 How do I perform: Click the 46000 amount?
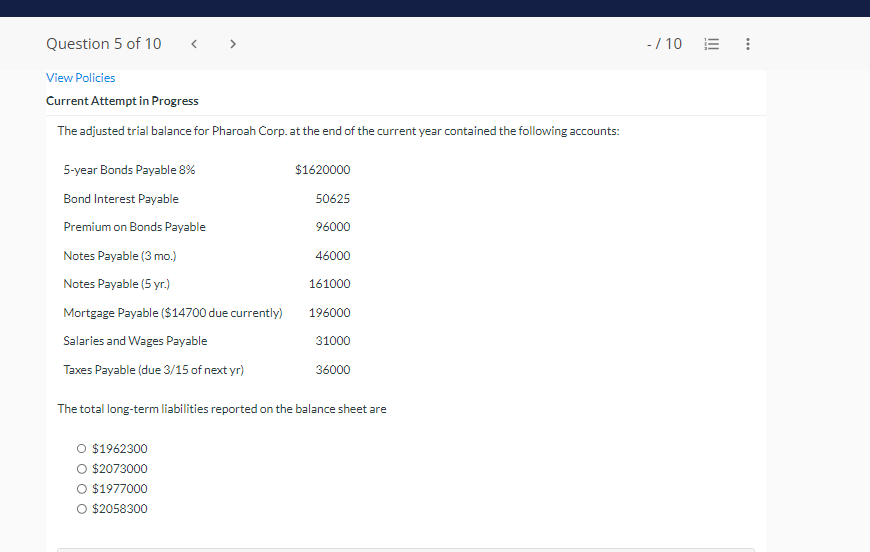333,256
